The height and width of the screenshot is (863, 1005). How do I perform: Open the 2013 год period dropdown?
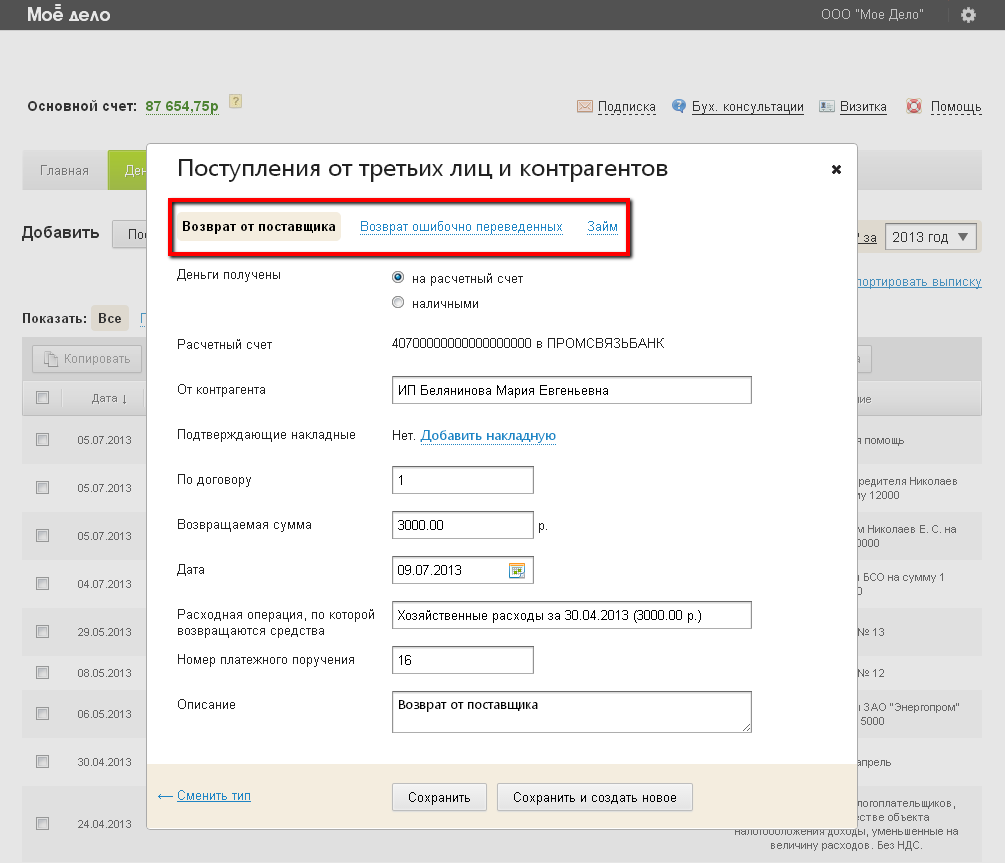pos(931,237)
